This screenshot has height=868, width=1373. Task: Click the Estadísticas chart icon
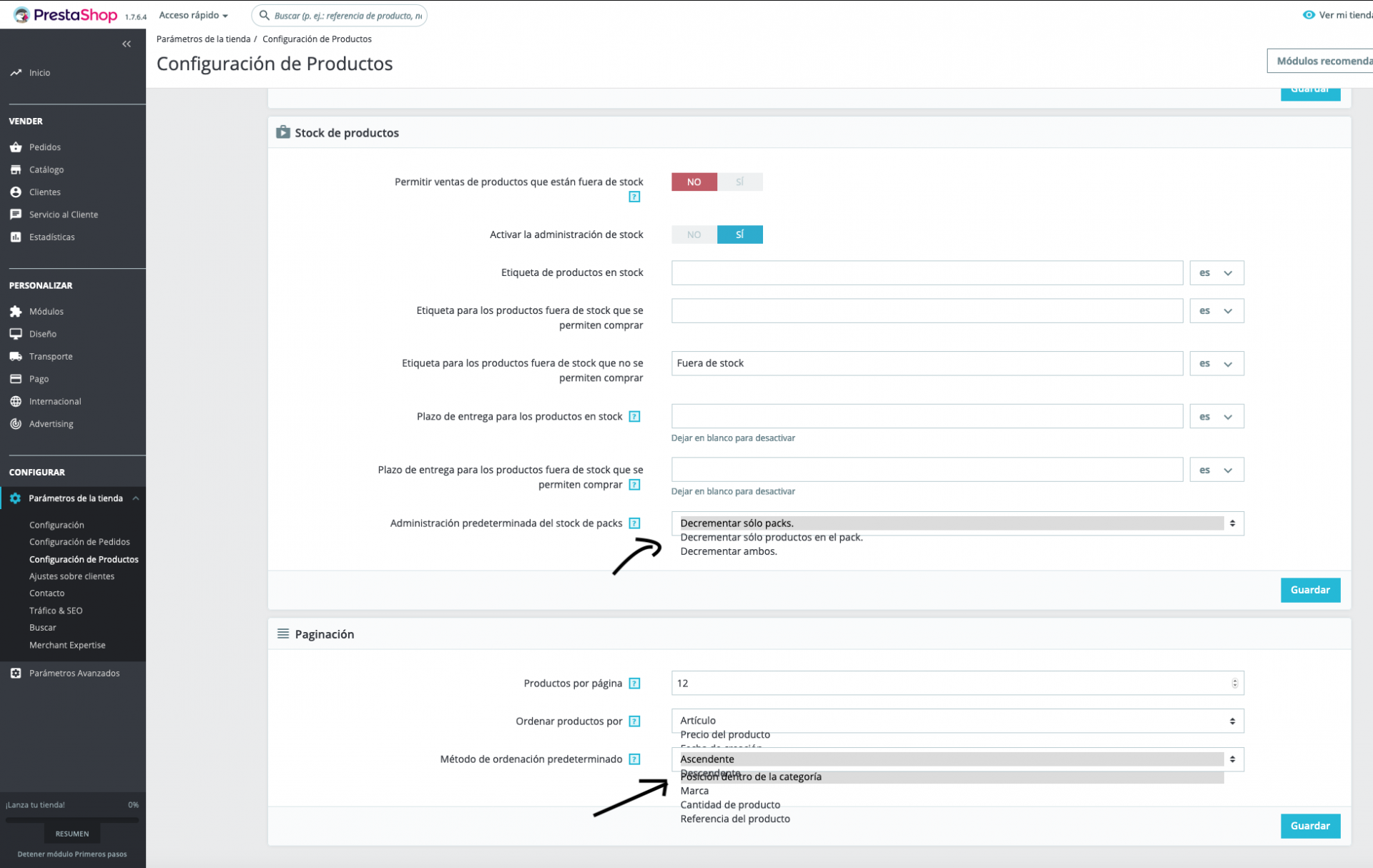click(16, 237)
